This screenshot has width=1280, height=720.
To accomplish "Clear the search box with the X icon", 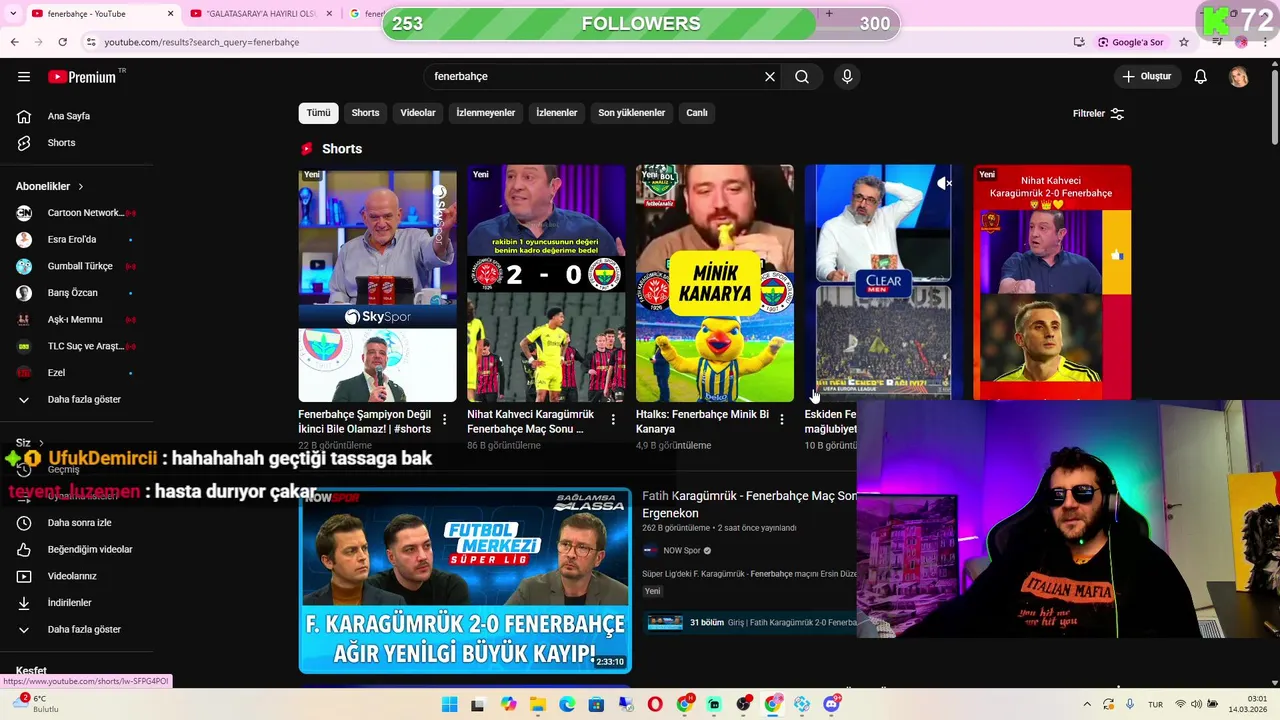I will 770,77.
